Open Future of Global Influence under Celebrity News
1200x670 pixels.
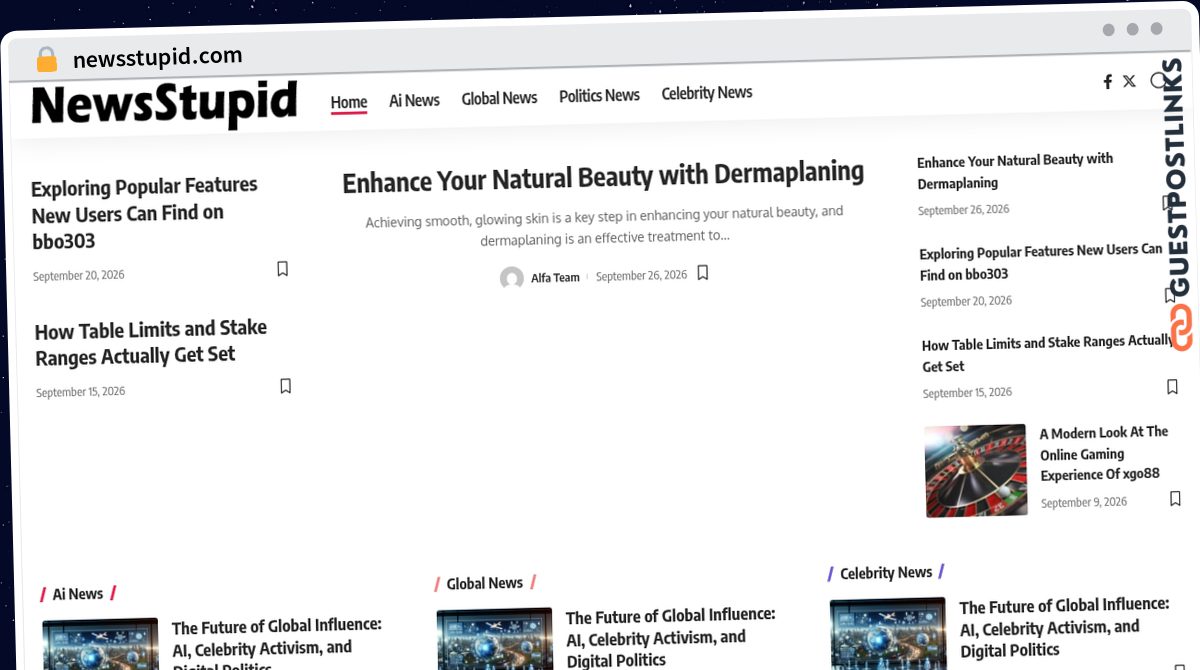pos(1064,627)
